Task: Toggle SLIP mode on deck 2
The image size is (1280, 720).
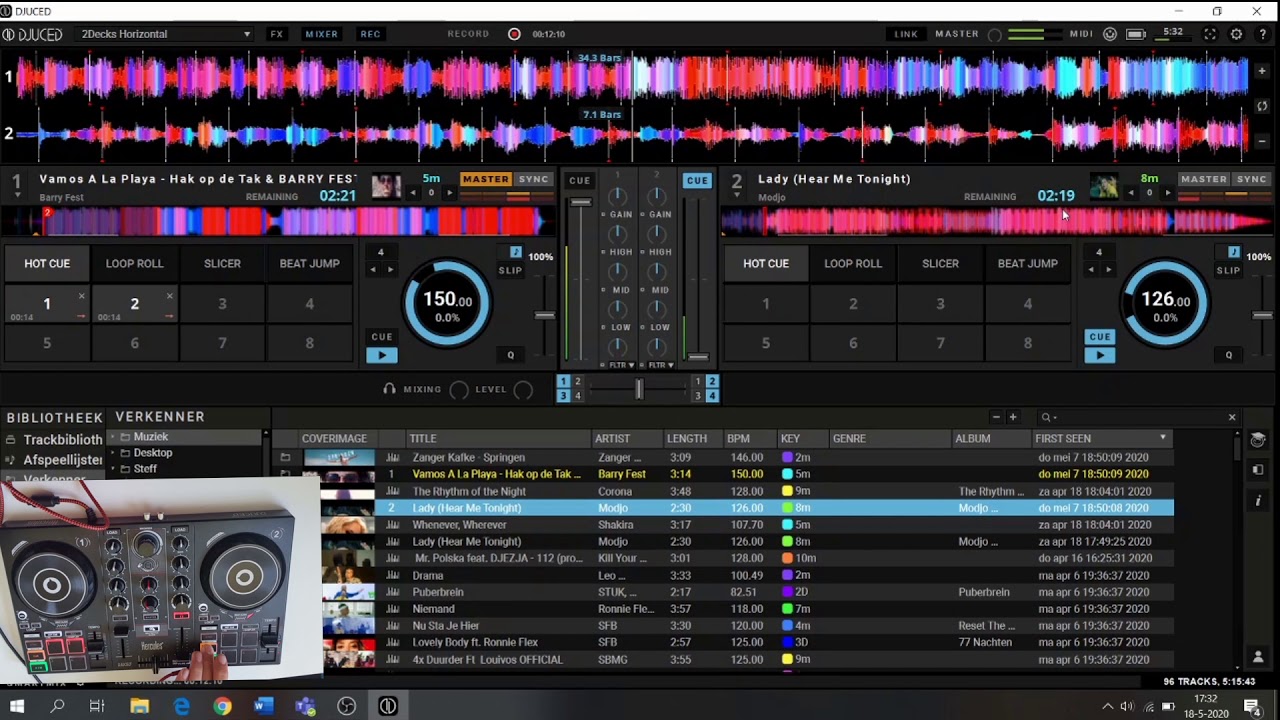Action: [1228, 270]
